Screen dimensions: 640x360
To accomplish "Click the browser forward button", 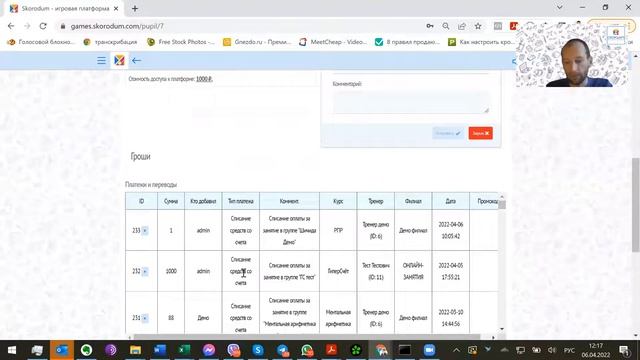I will (x=27, y=26).
